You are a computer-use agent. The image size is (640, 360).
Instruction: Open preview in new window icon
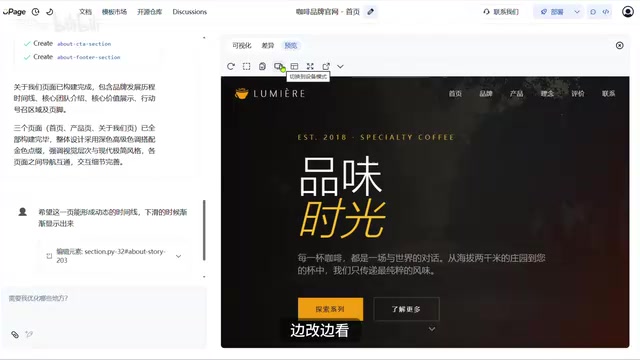tap(326, 66)
